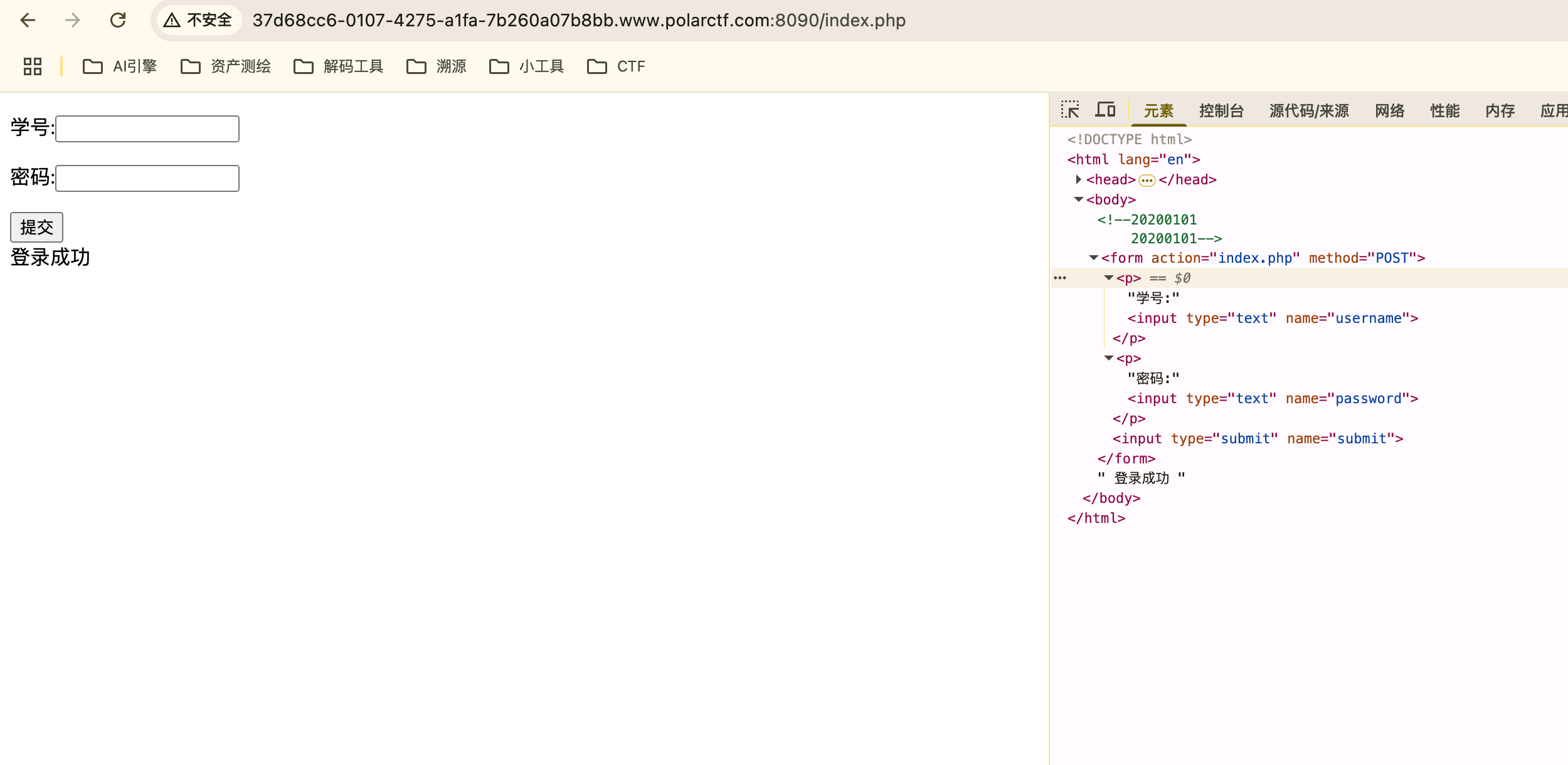Collapse the form element node
1568x765 pixels.
pos(1093,258)
